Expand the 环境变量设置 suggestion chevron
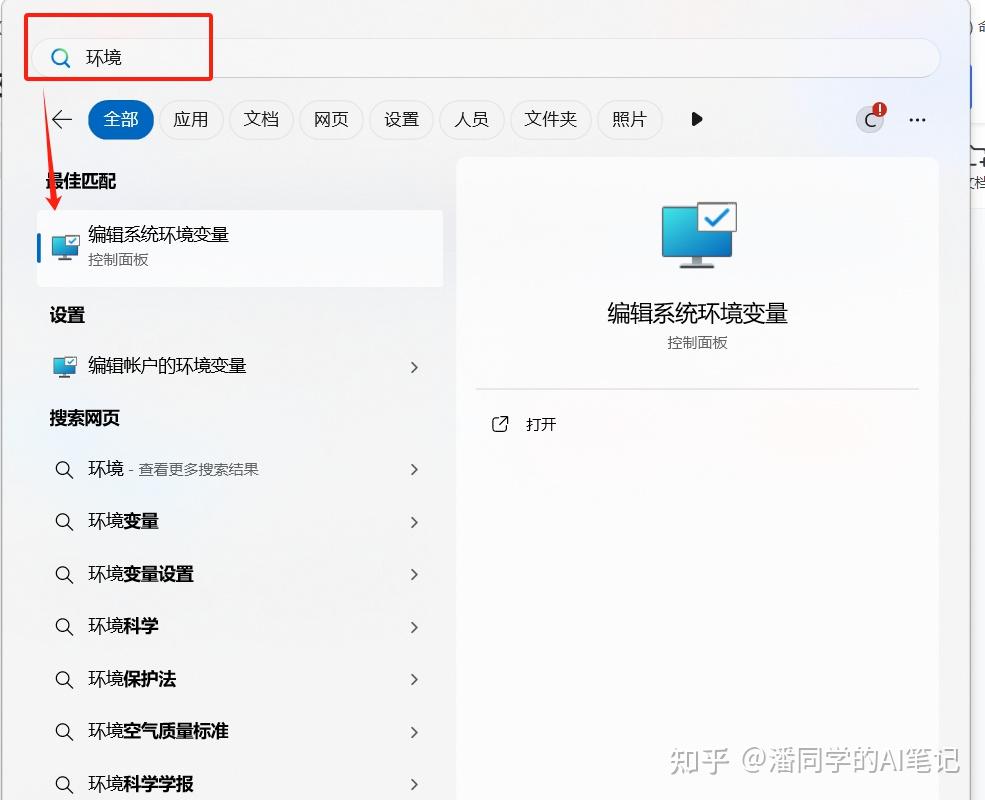 [x=414, y=574]
